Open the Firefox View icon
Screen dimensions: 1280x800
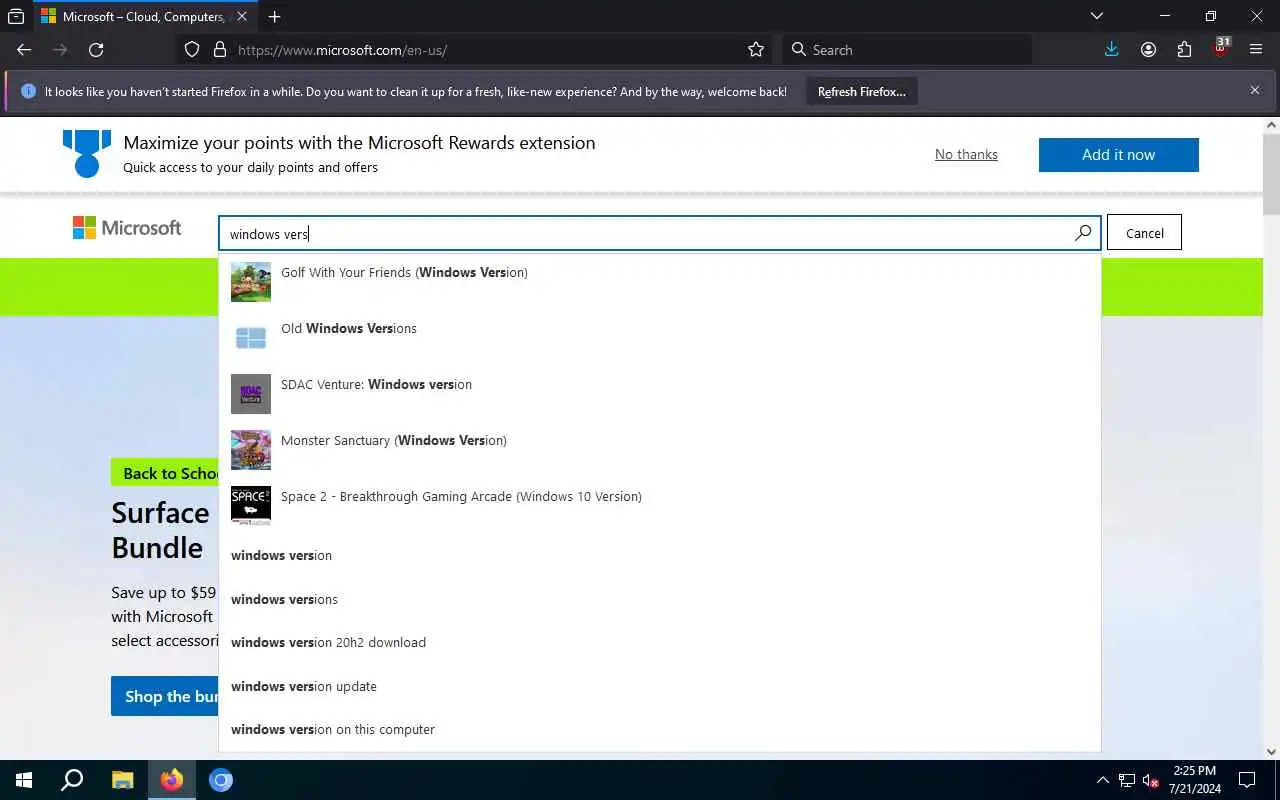point(16,16)
